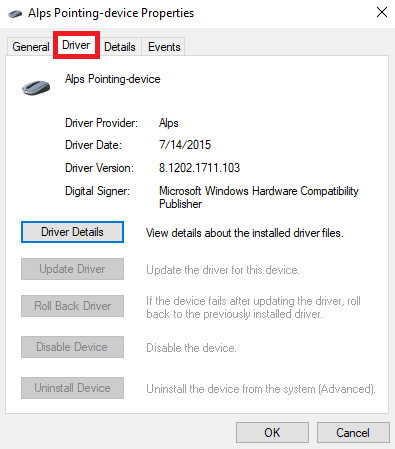Image resolution: width=395 pixels, height=449 pixels.
Task: Click the Driver Version label
Action: 99,168
